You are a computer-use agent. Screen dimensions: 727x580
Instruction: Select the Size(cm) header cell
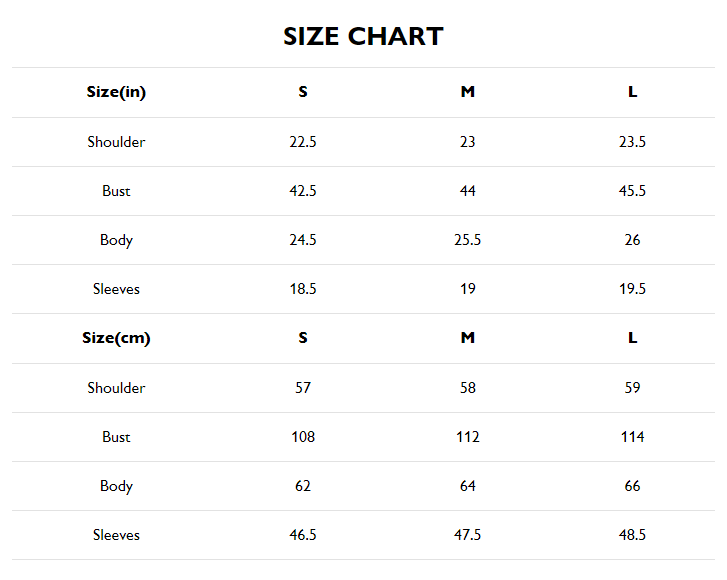point(116,338)
